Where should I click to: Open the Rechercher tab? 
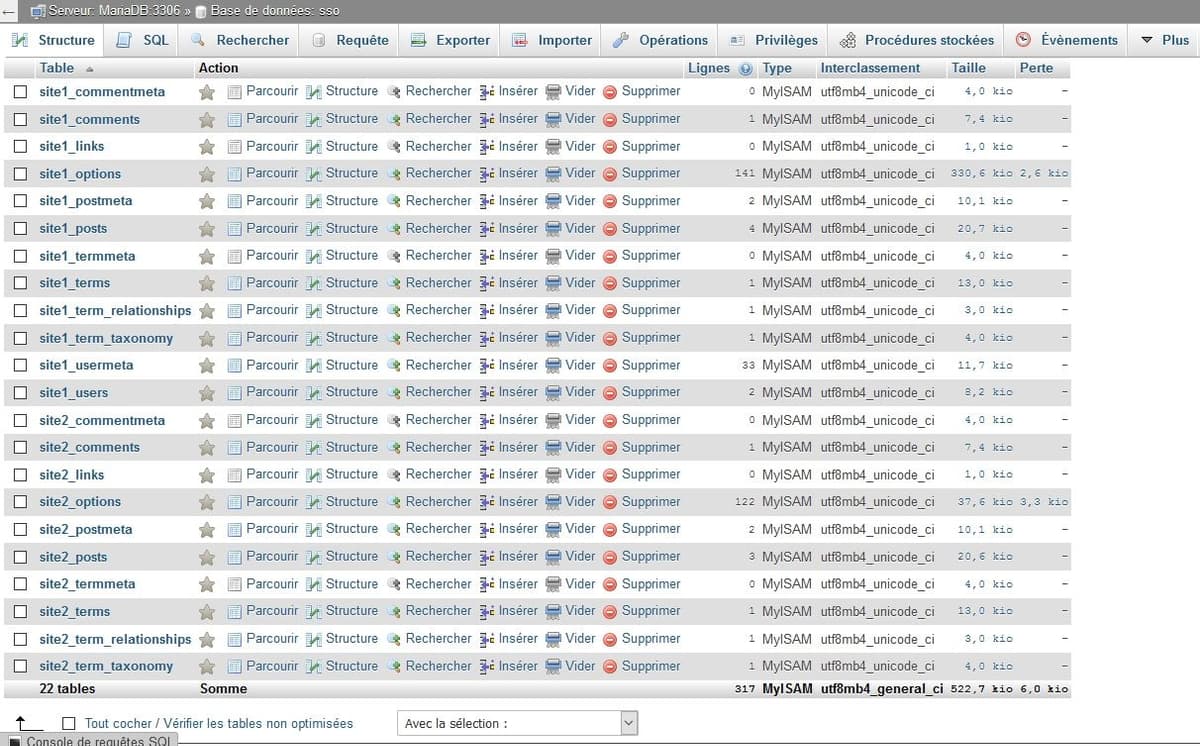tap(250, 40)
